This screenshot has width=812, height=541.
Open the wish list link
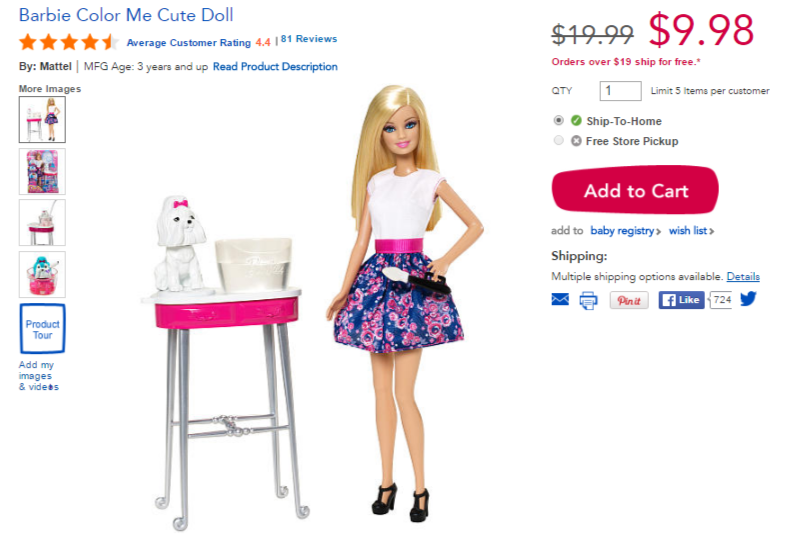coord(691,231)
